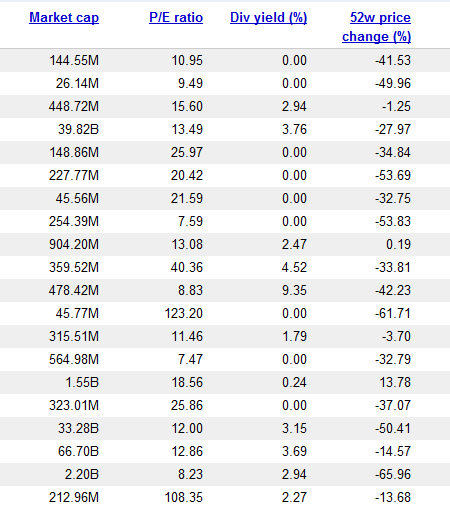Select the 39.82B market cap cell

78,129
